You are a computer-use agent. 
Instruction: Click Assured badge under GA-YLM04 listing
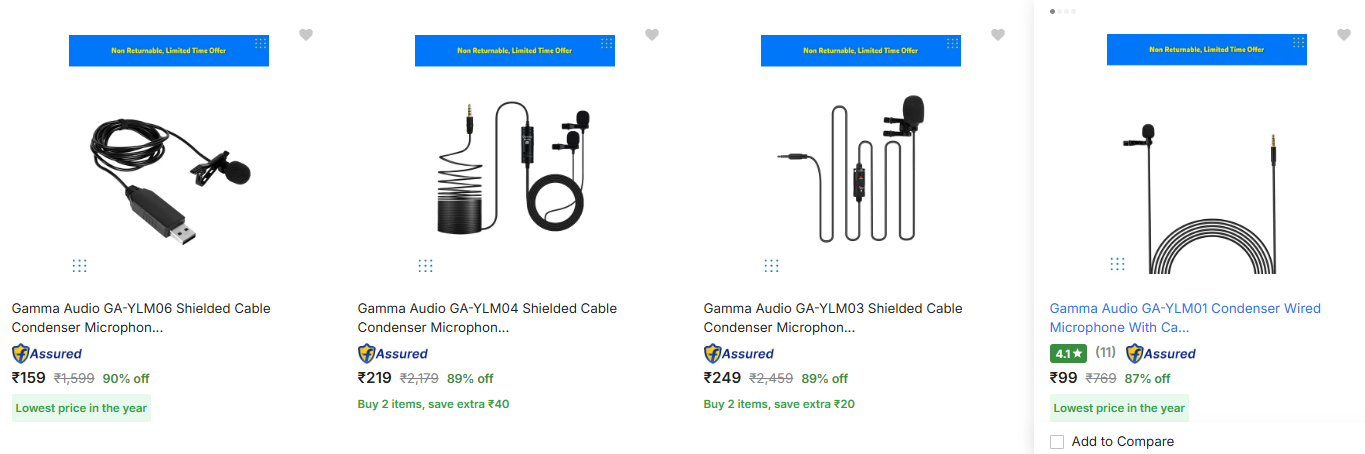point(393,353)
